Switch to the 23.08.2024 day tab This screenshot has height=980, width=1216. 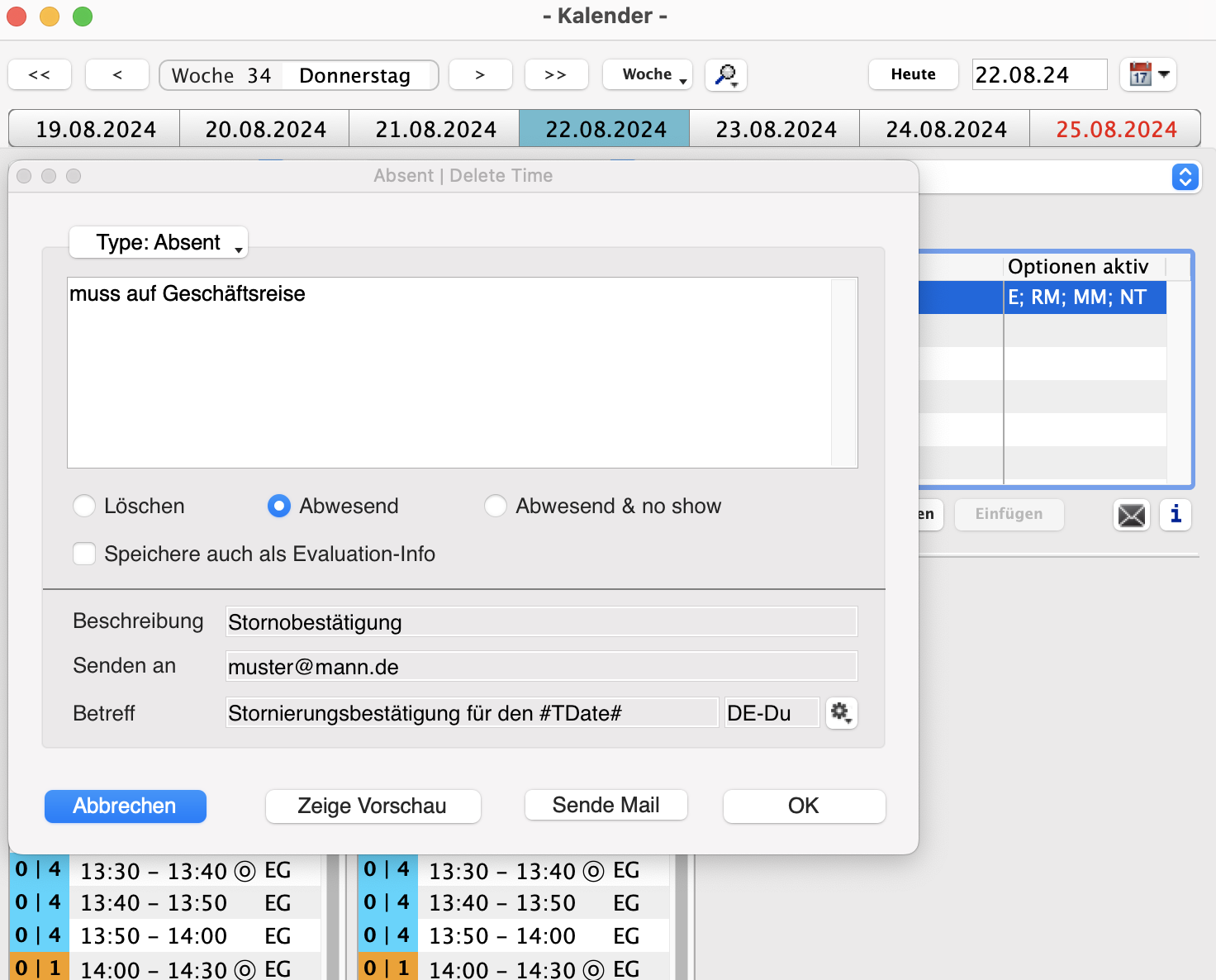pos(775,129)
